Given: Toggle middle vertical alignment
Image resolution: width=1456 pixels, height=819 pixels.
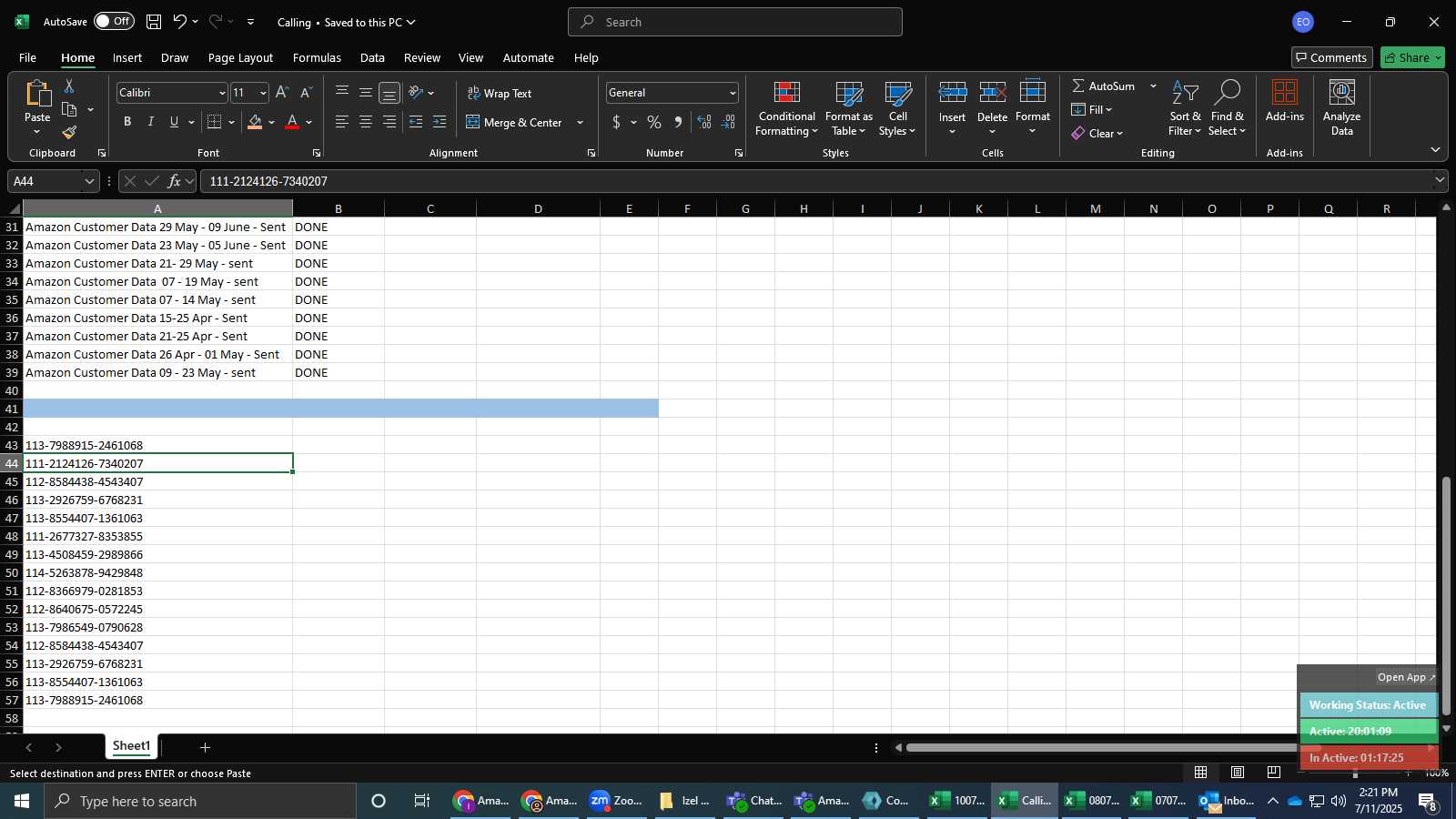Looking at the screenshot, I should click(x=366, y=92).
